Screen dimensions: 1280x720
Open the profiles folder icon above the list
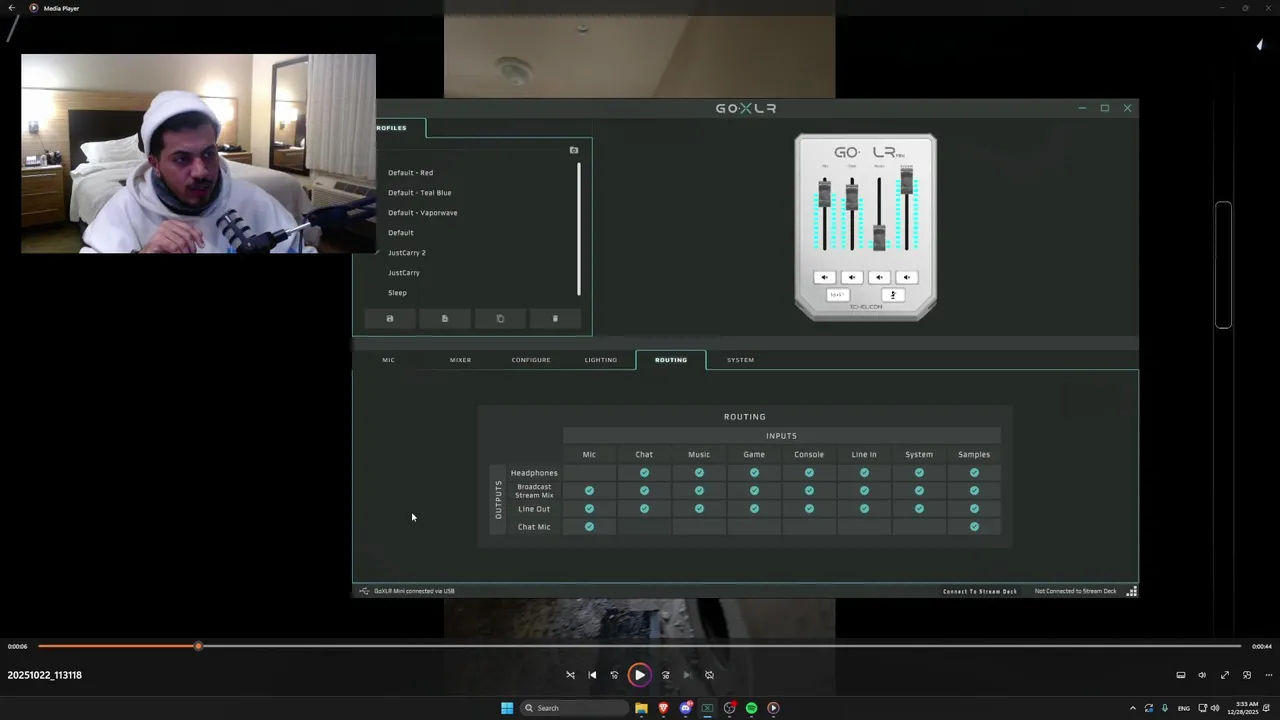(x=574, y=150)
